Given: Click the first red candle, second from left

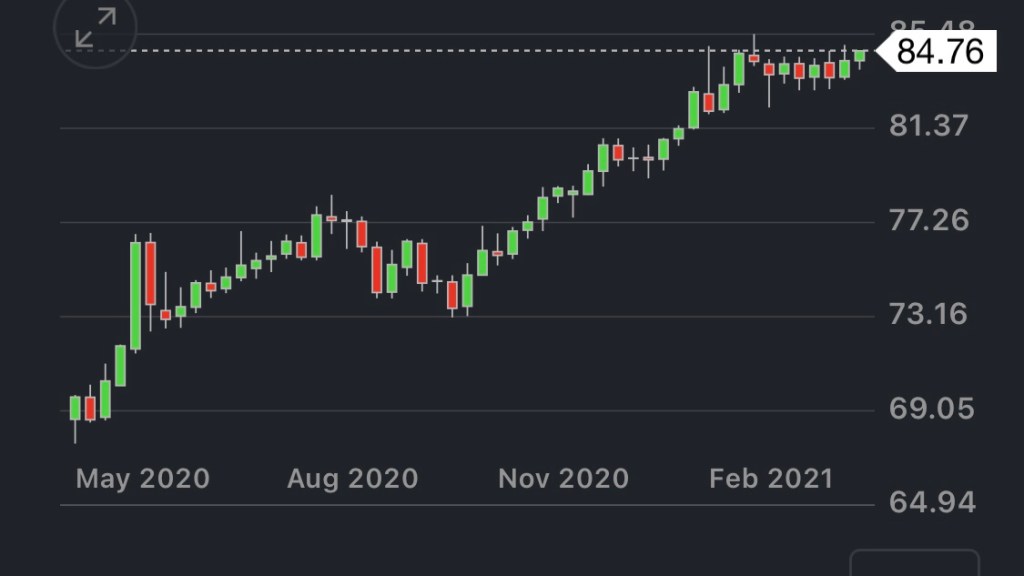Looking at the screenshot, I should click(90, 408).
